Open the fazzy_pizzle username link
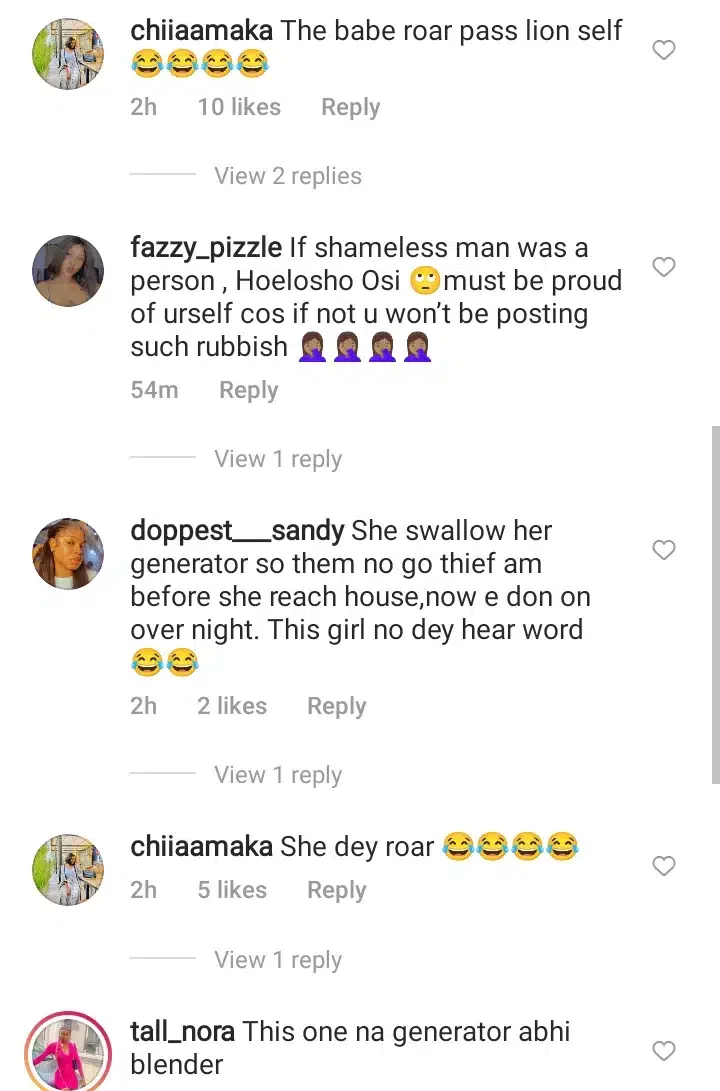The image size is (720, 1091). click(x=206, y=247)
